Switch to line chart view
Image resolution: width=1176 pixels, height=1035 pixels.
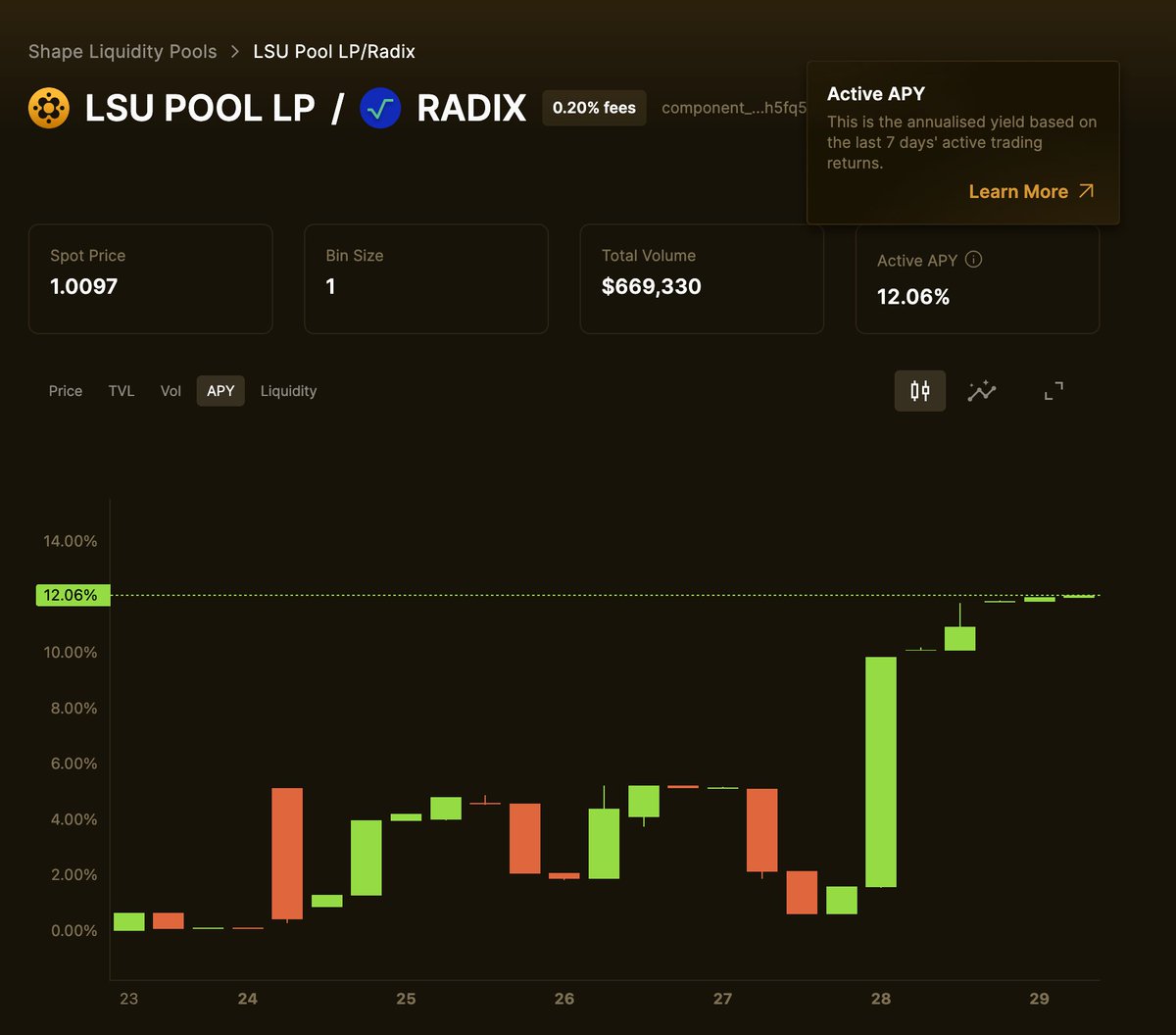pyautogui.click(x=982, y=391)
